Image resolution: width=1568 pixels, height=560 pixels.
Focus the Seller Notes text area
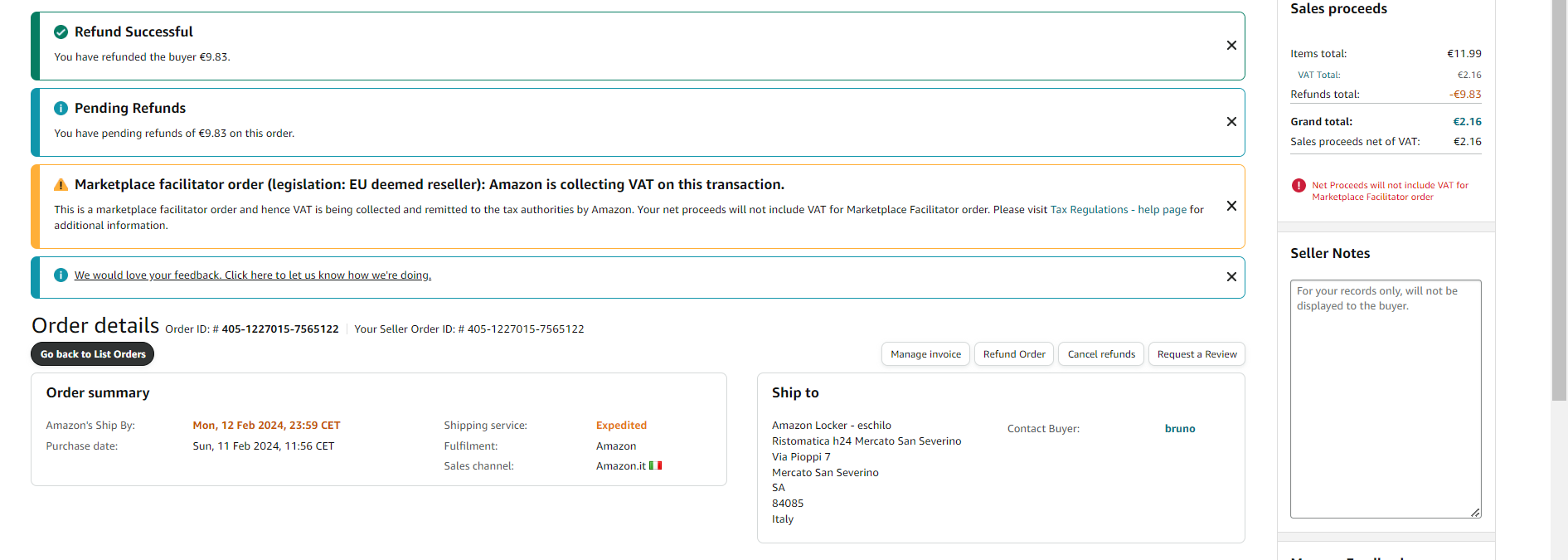(x=1386, y=399)
